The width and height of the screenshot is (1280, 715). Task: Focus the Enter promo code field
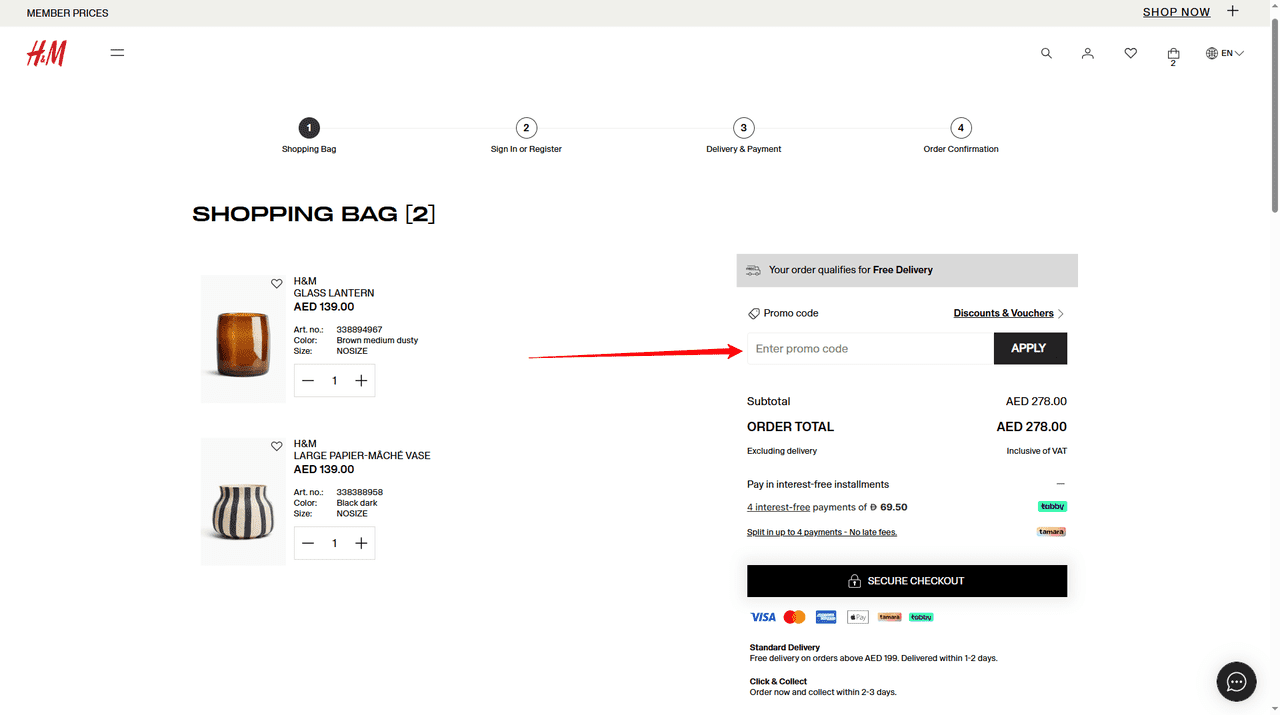pos(870,349)
